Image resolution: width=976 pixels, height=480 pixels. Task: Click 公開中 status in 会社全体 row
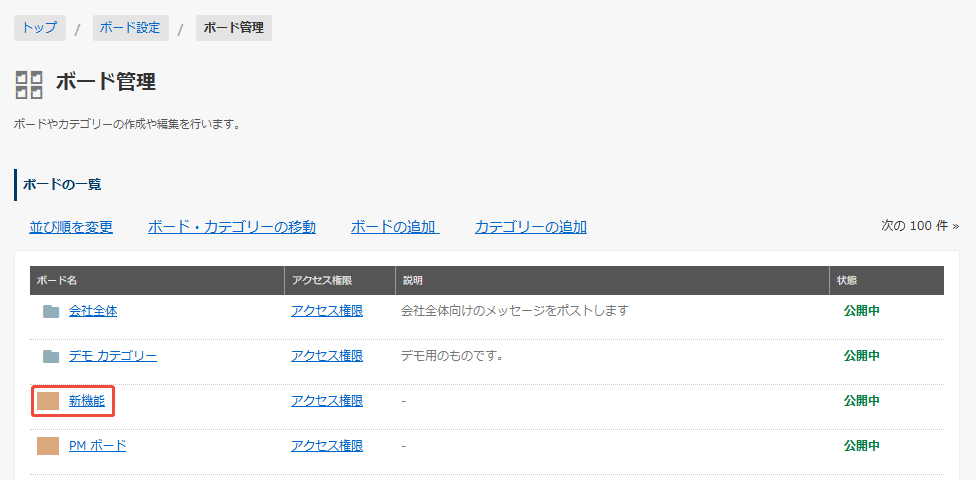[x=861, y=311]
